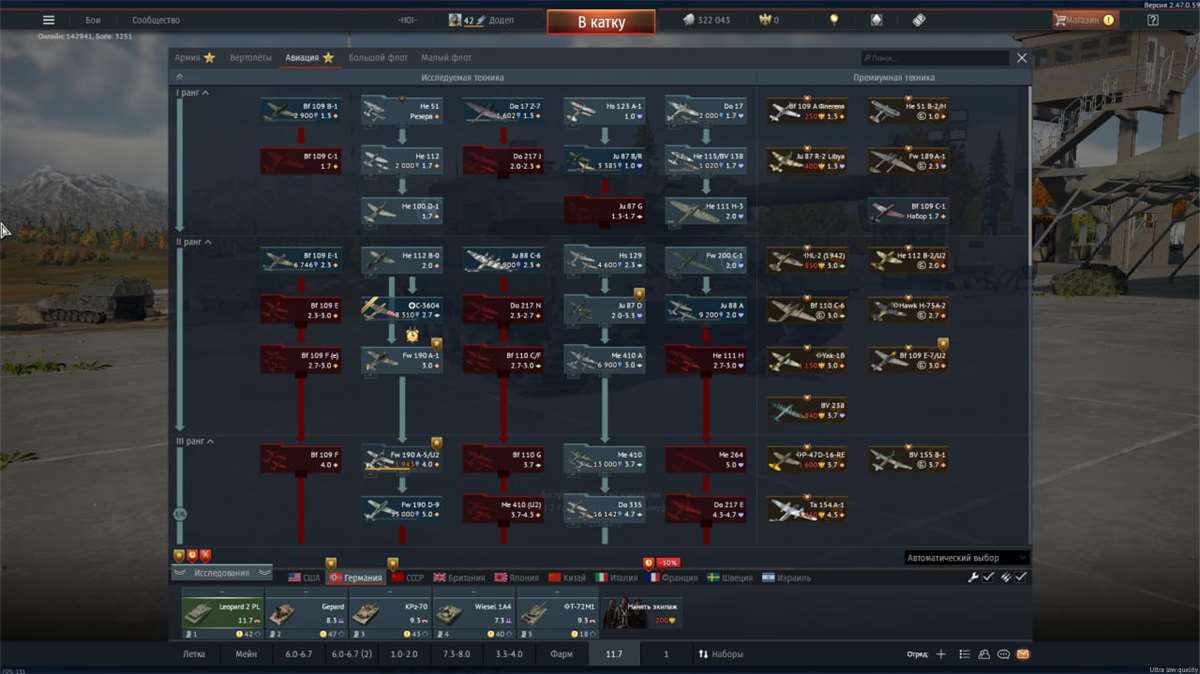Select the premium BV 238 card
The height and width of the screenshot is (674, 1200).
point(807,410)
